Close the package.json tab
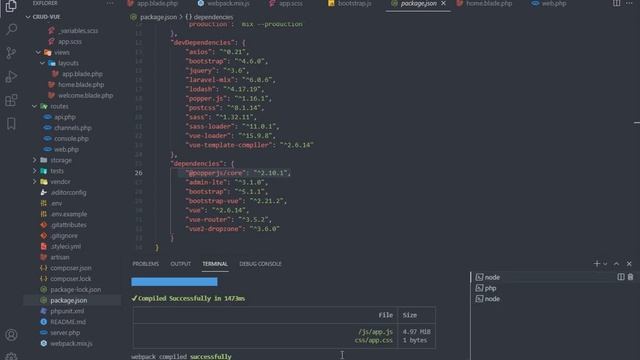The image size is (640, 360). click(443, 3)
